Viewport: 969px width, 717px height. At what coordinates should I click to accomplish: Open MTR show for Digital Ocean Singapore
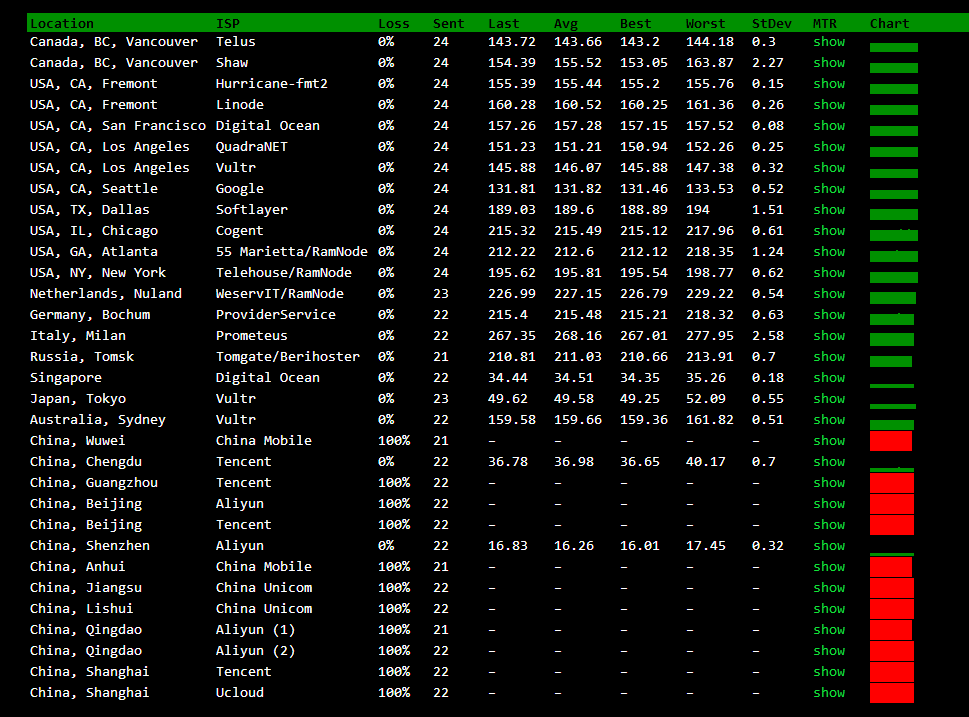pyautogui.click(x=828, y=378)
